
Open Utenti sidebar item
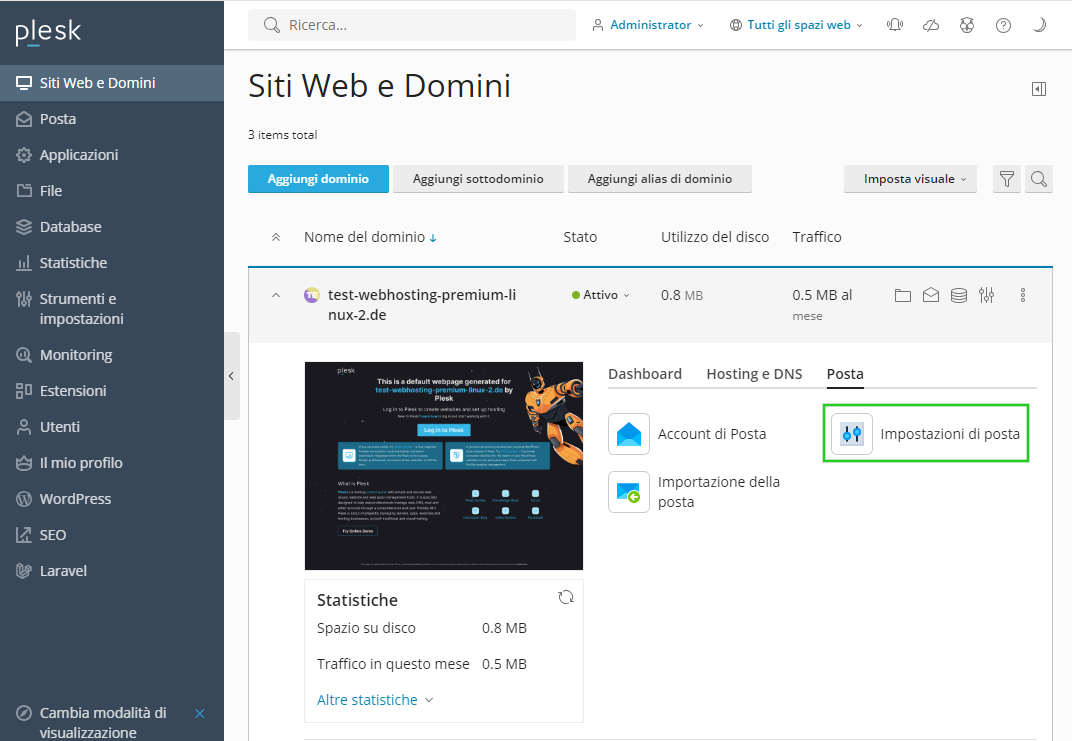coord(111,427)
